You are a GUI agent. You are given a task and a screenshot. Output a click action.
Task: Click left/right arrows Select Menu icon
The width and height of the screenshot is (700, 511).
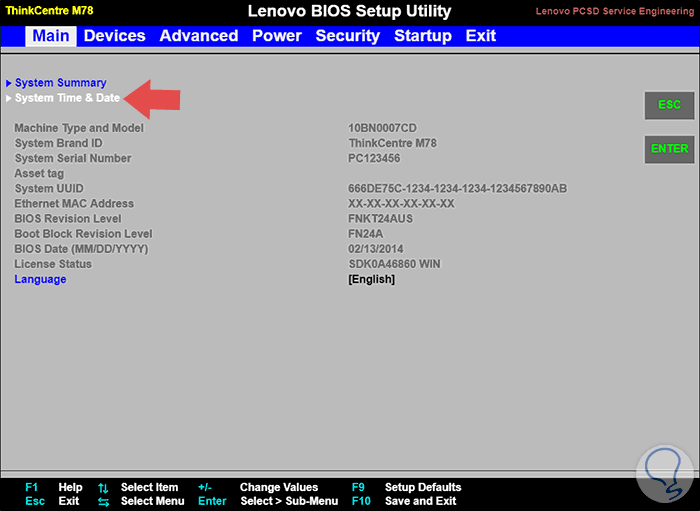(103, 502)
